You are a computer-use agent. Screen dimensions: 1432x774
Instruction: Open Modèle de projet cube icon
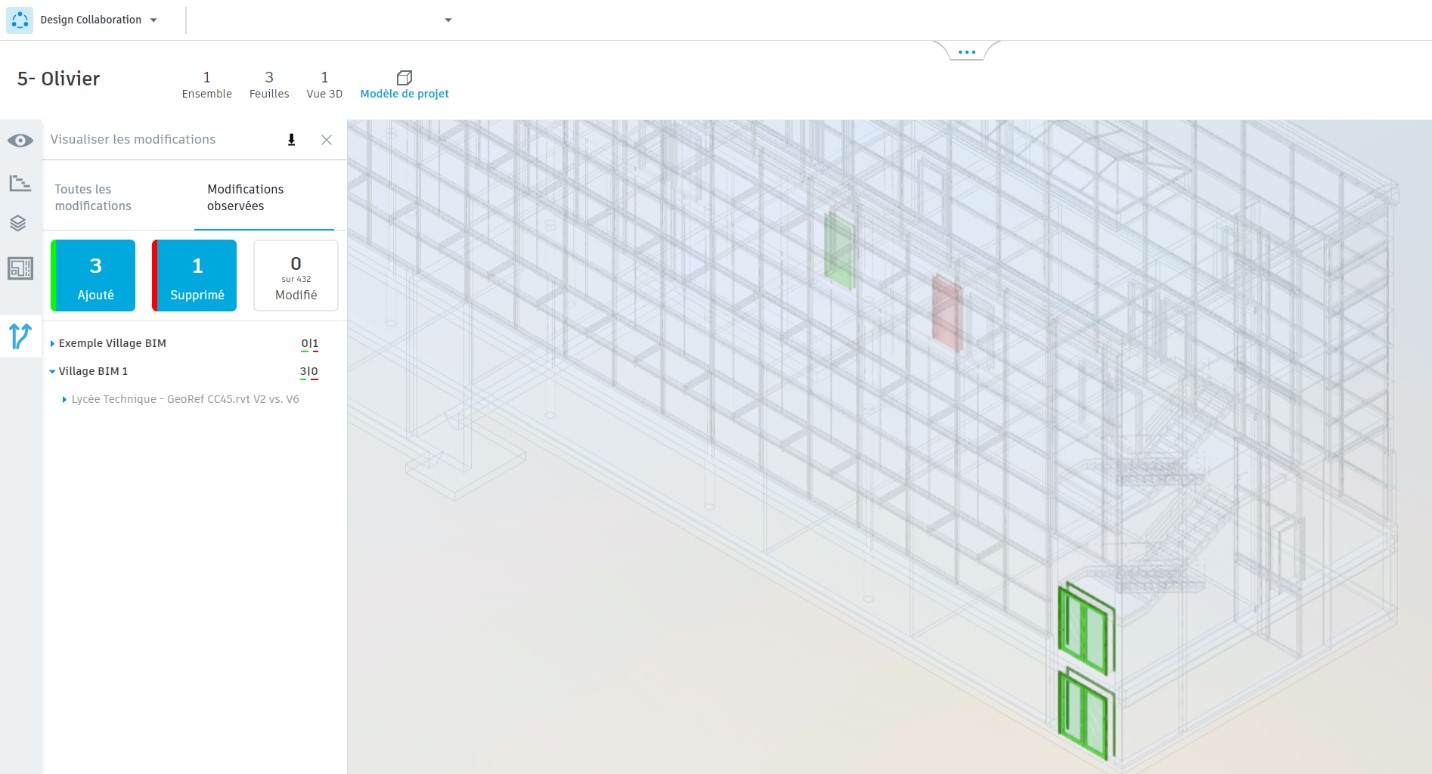point(404,76)
